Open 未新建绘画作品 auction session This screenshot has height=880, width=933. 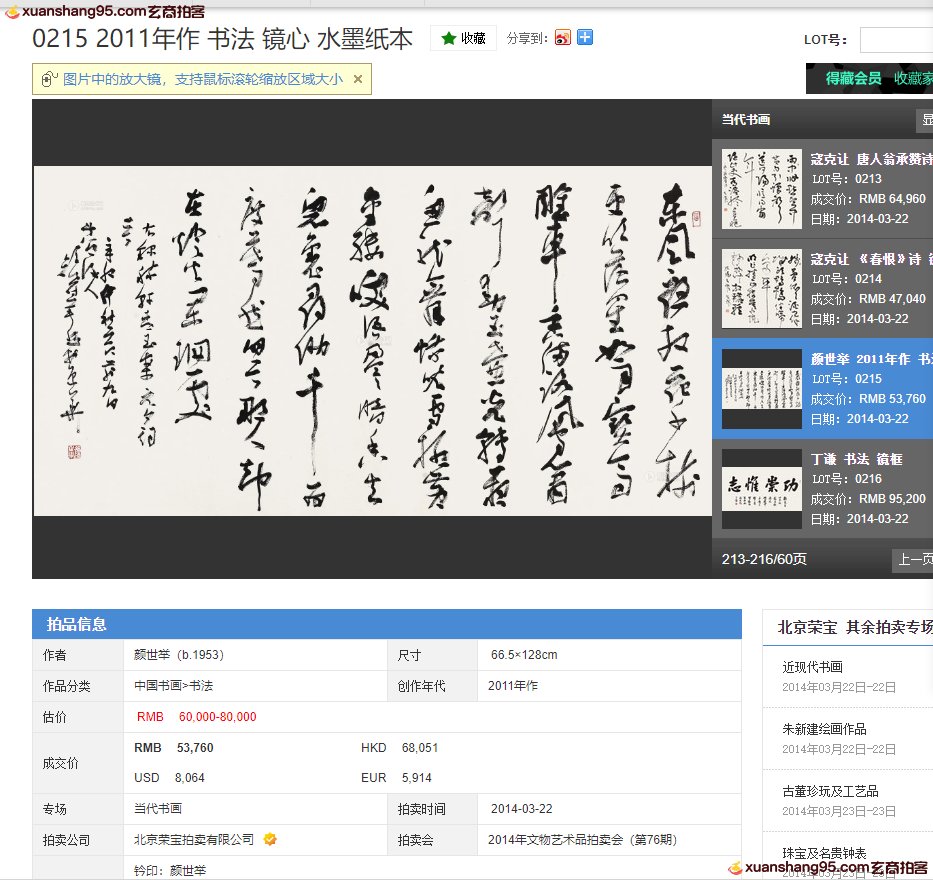[824, 729]
